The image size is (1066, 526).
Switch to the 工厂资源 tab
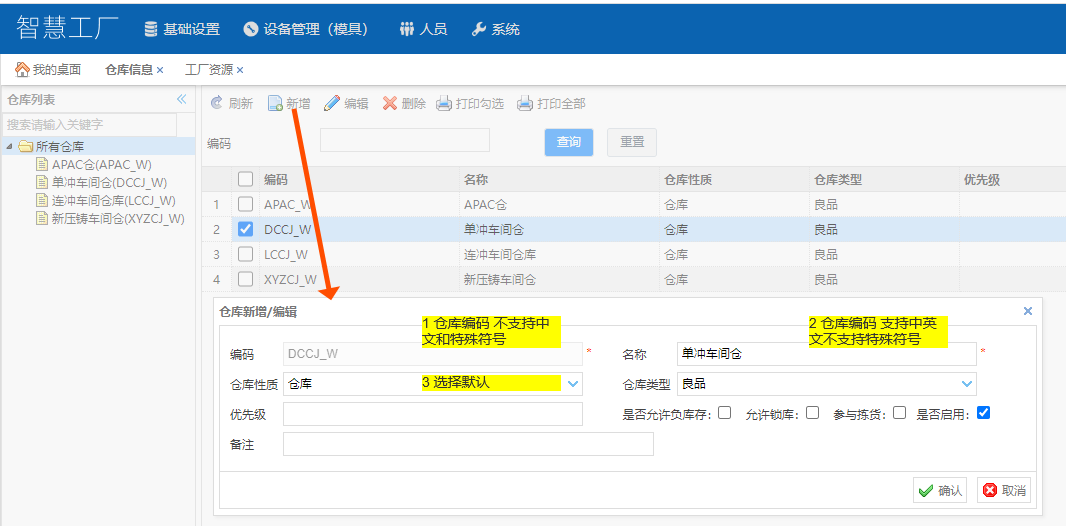(x=209, y=70)
